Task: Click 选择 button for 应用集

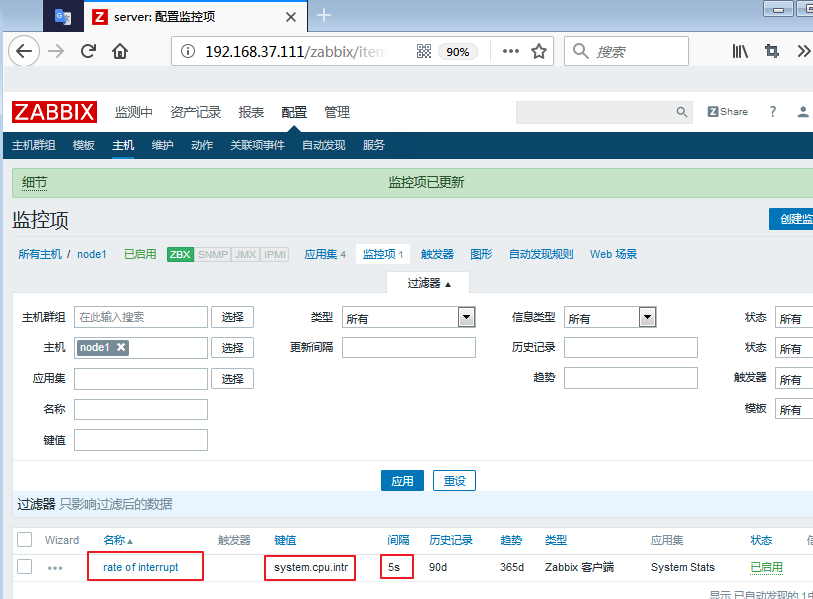Action: pos(232,379)
